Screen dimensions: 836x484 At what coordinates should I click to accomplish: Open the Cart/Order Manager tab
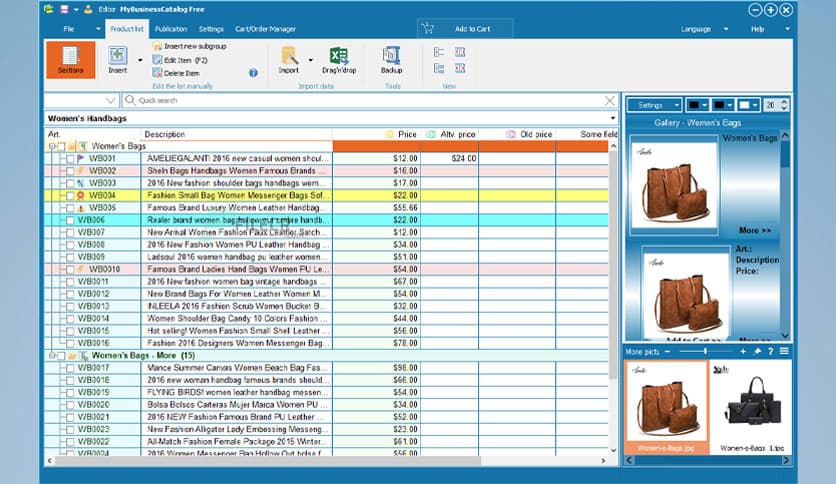click(x=265, y=29)
